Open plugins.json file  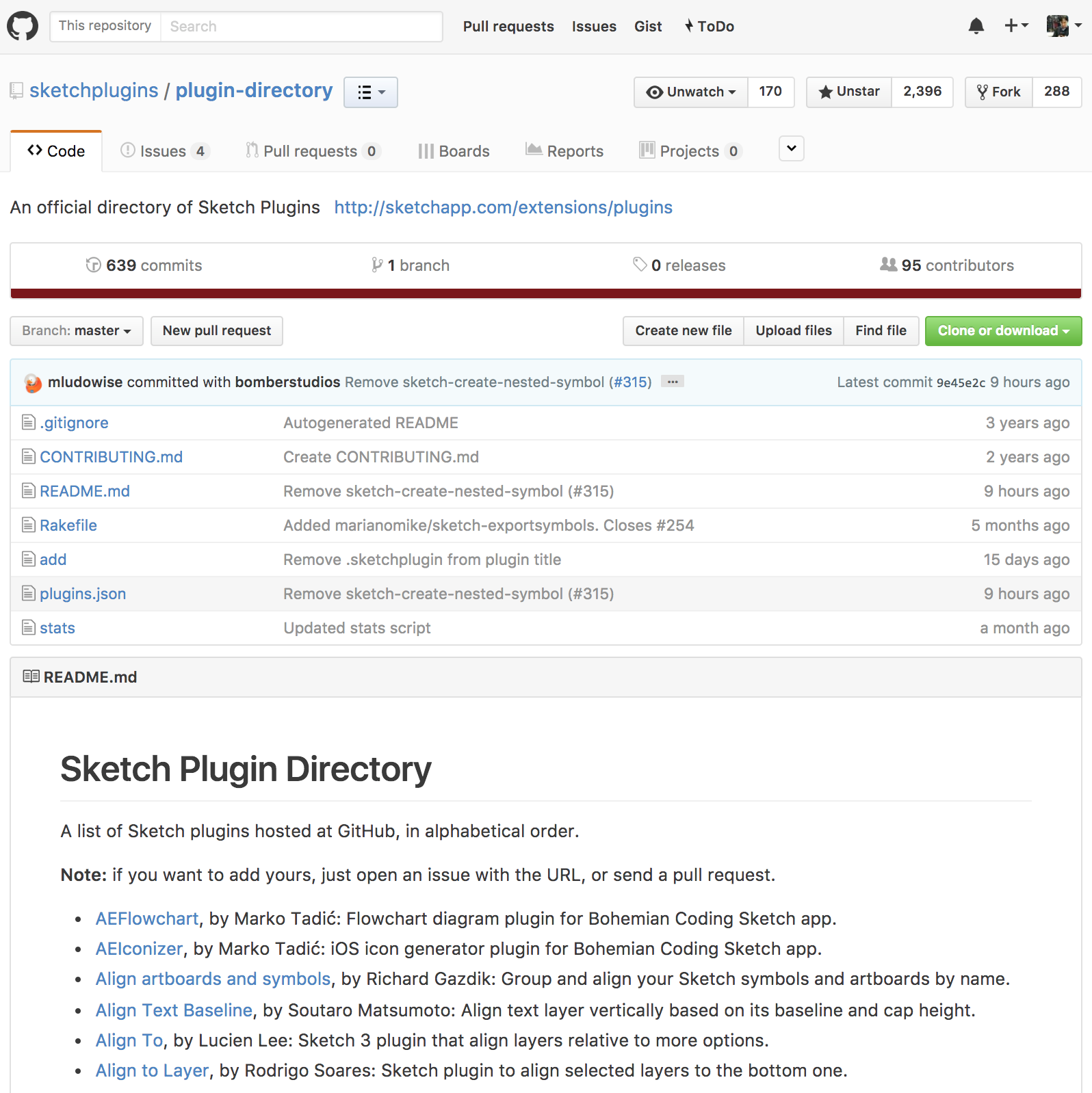[x=83, y=594]
